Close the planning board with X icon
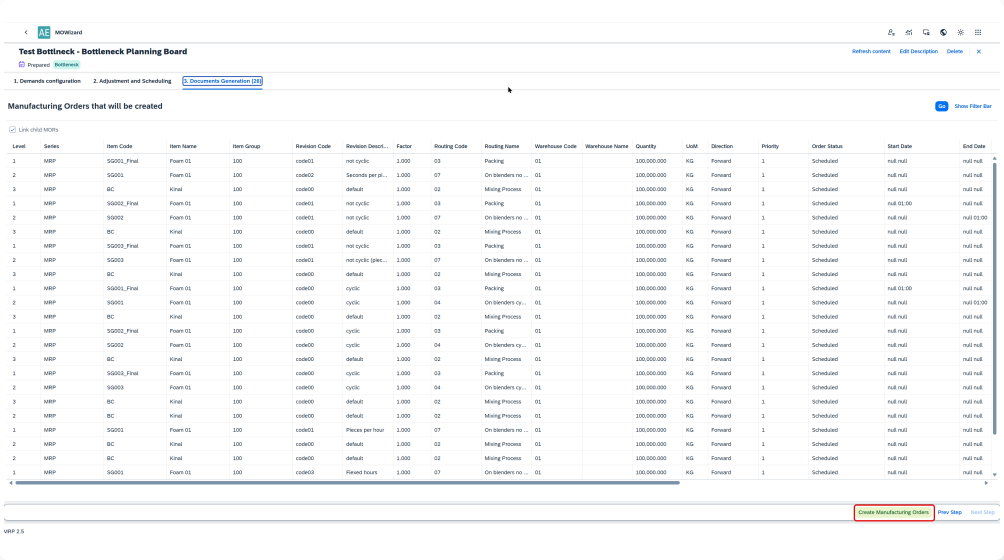 978,51
